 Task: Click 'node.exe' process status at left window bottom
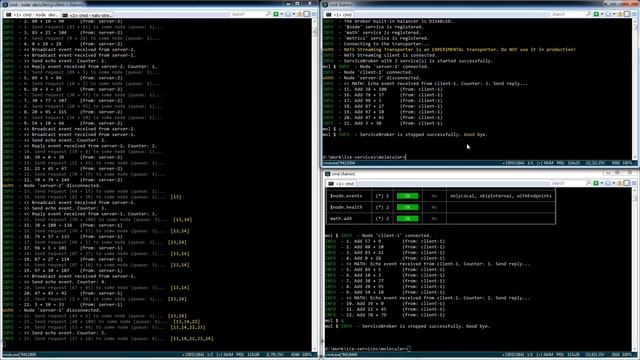pyautogui.click(x=19, y=355)
